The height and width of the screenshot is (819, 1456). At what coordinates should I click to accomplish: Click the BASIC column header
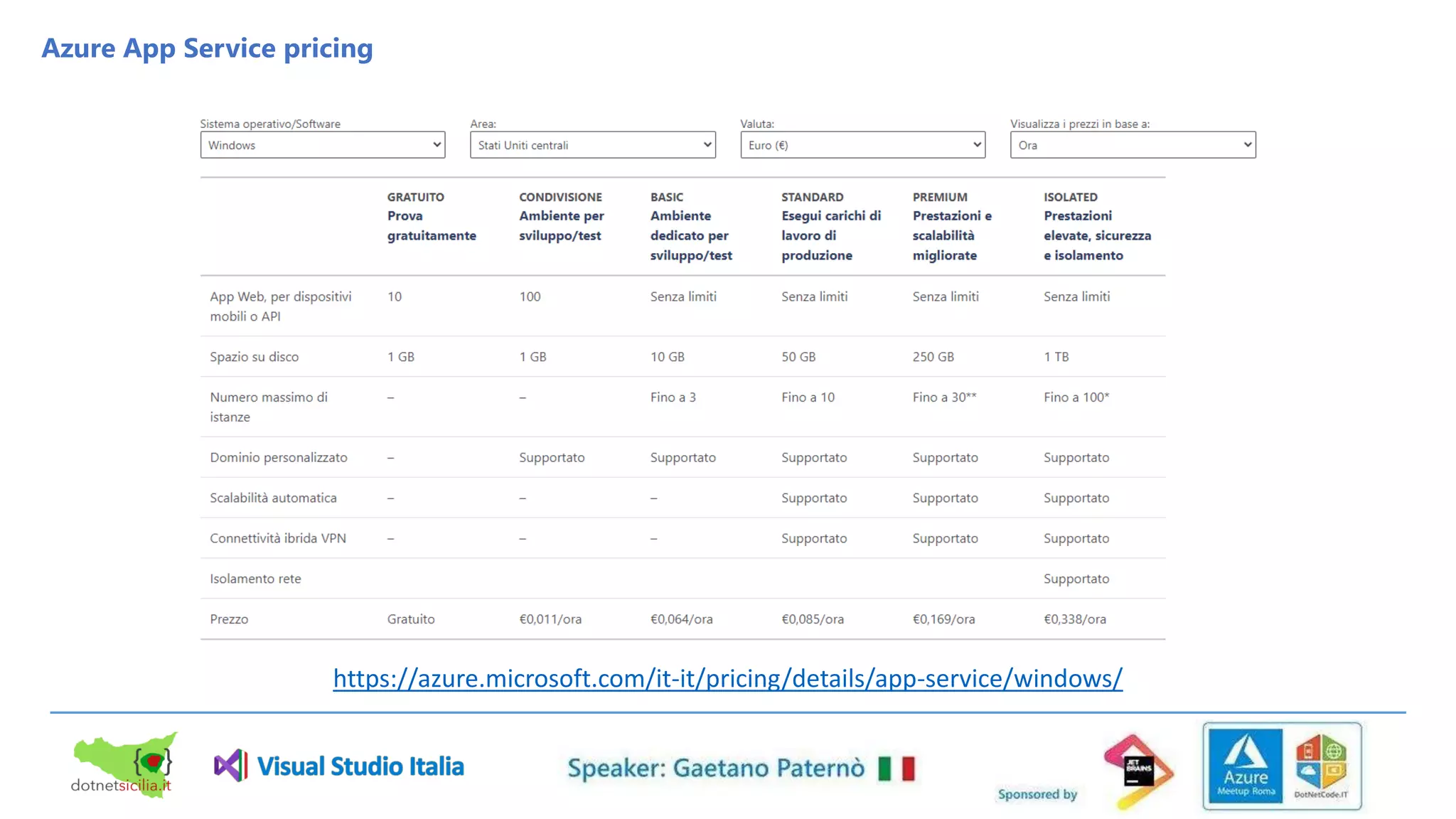click(x=667, y=197)
